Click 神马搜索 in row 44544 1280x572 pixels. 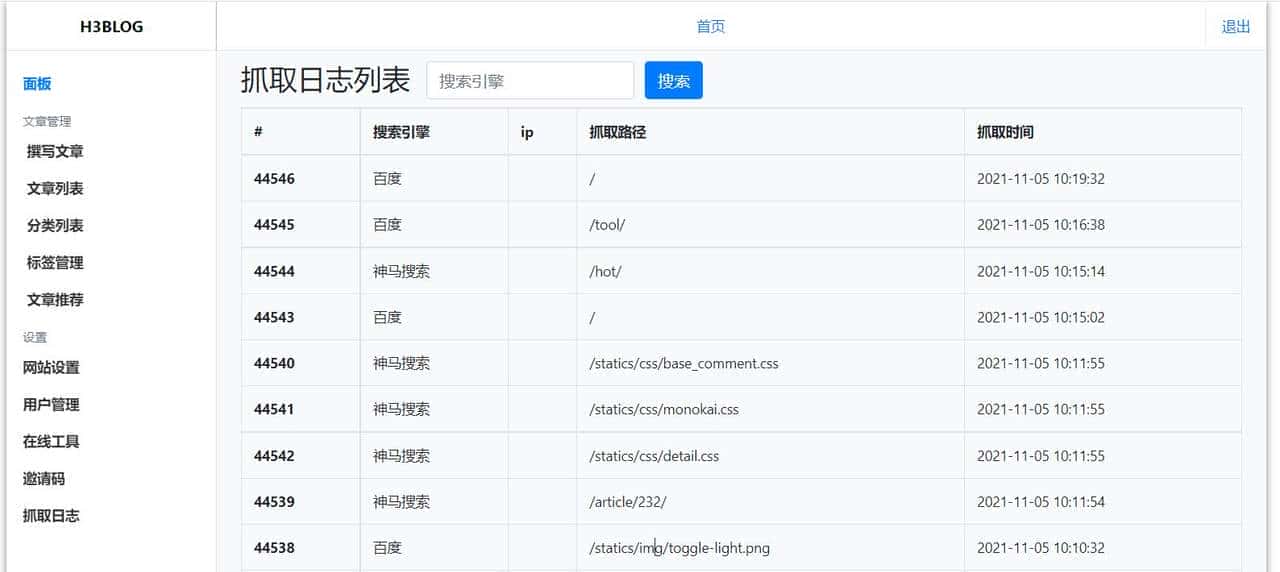(x=401, y=271)
